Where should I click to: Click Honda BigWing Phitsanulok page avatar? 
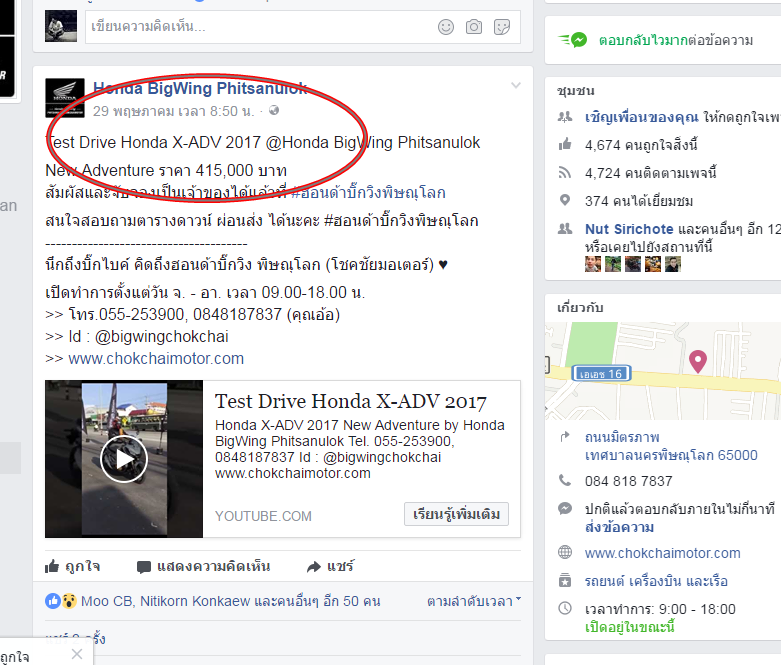tap(65, 98)
